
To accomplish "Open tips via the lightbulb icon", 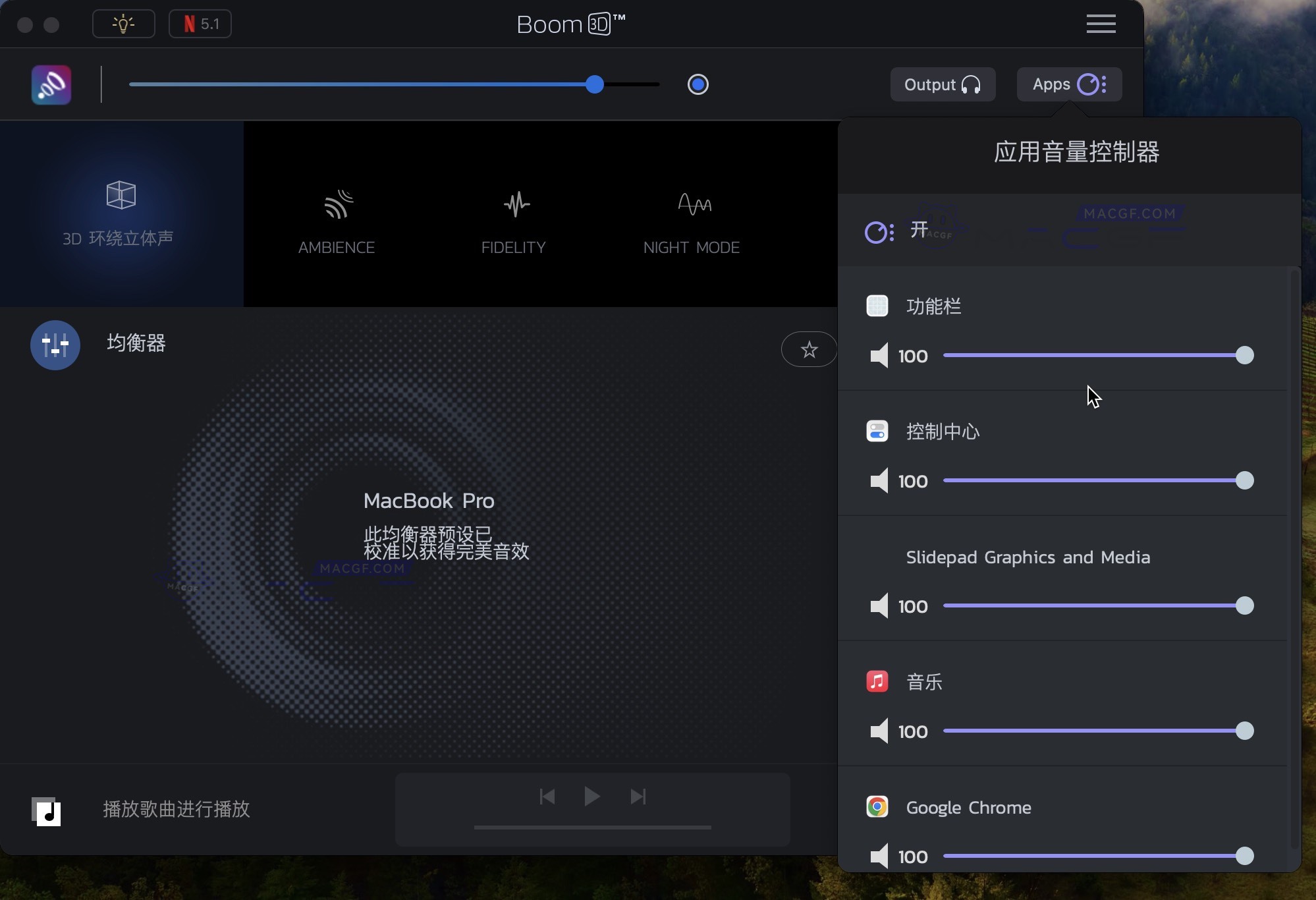I will [123, 24].
